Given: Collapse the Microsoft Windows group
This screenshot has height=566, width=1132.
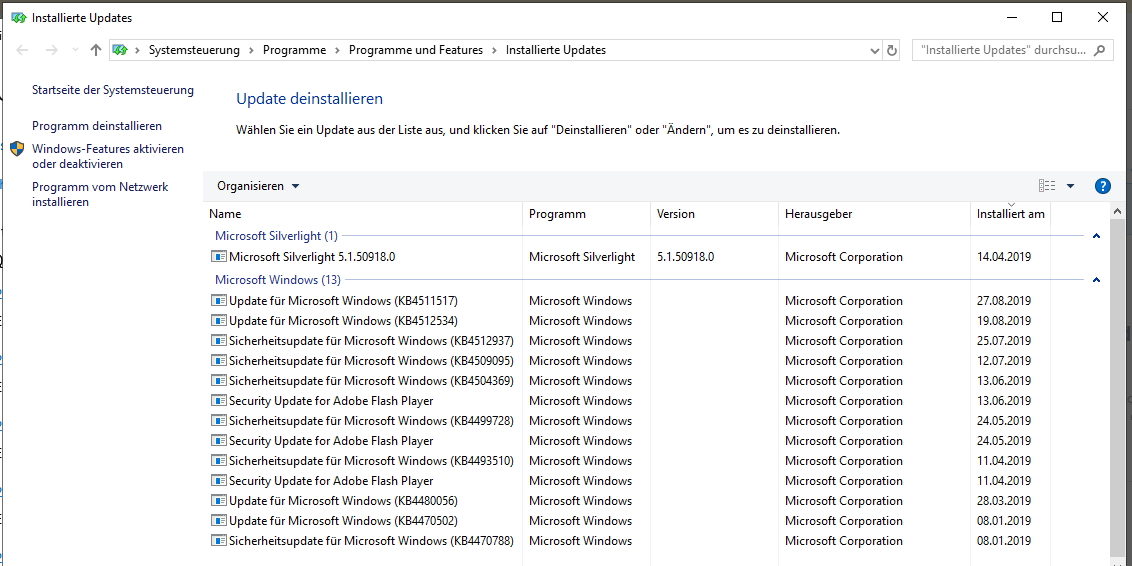Looking at the screenshot, I should click(x=1096, y=279).
